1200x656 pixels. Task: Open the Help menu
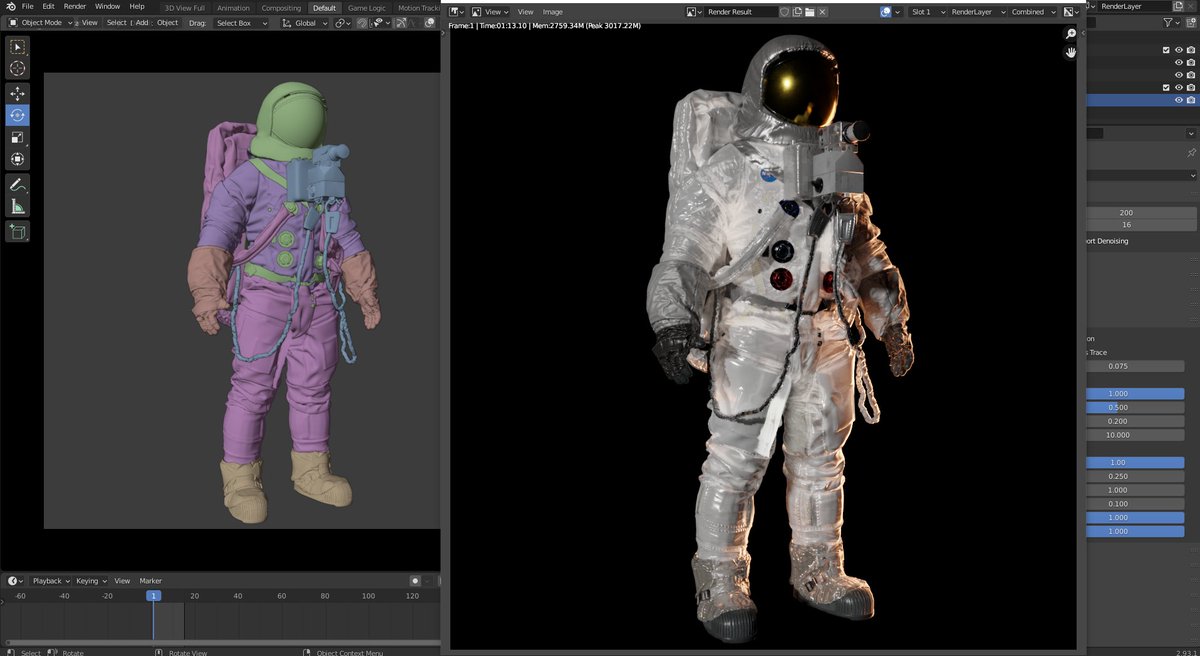coord(137,6)
